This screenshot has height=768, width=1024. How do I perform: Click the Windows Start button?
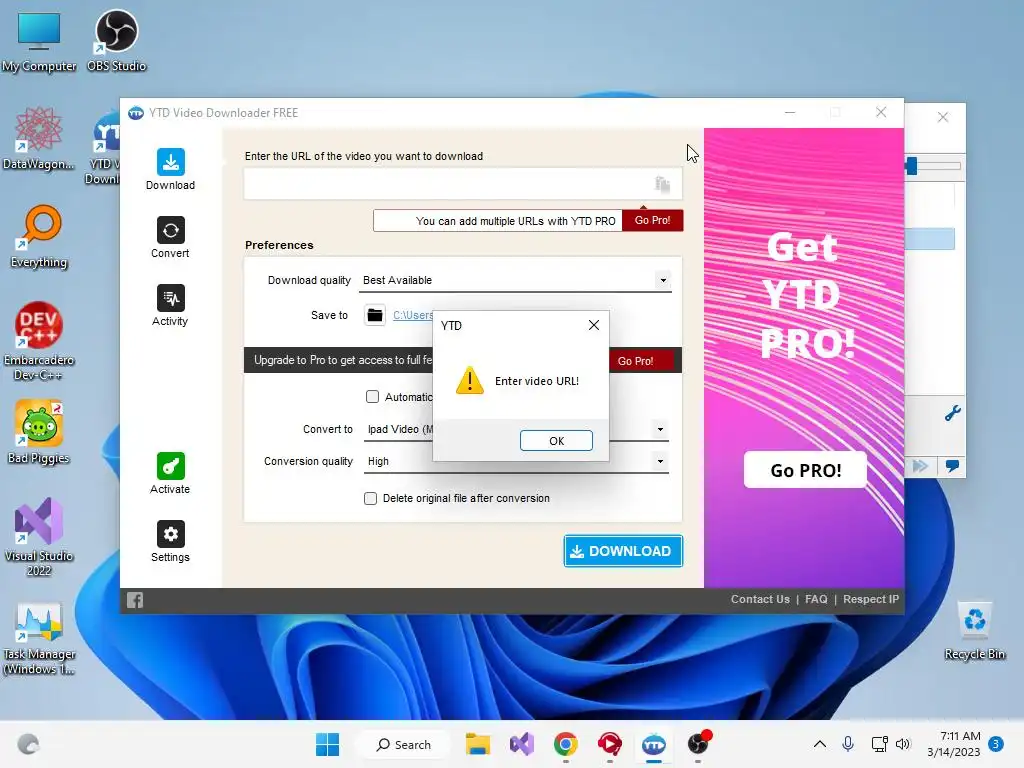pyautogui.click(x=327, y=744)
